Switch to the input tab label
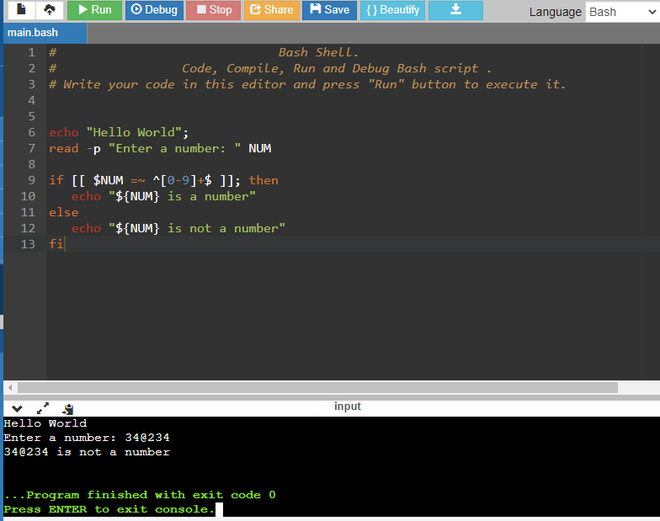This screenshot has width=660, height=521. click(347, 406)
